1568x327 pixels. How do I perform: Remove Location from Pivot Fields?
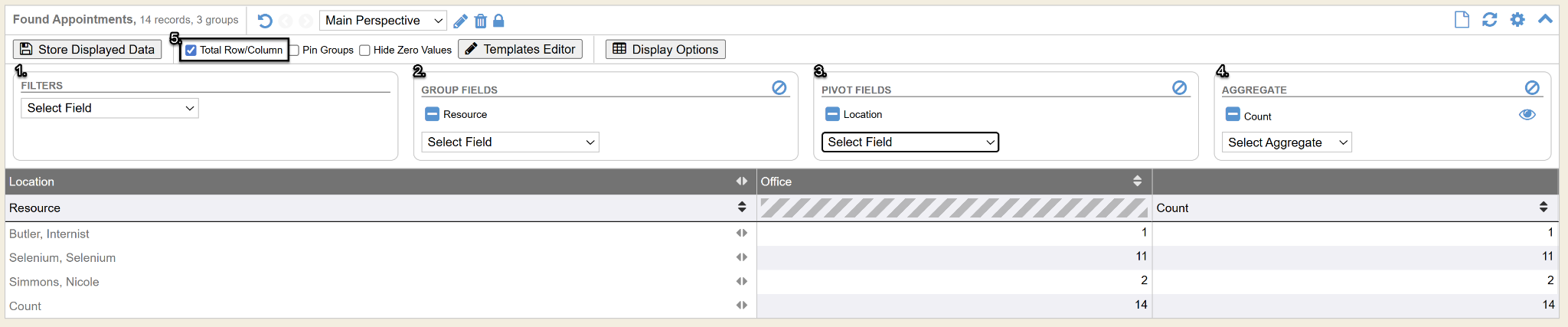point(832,114)
